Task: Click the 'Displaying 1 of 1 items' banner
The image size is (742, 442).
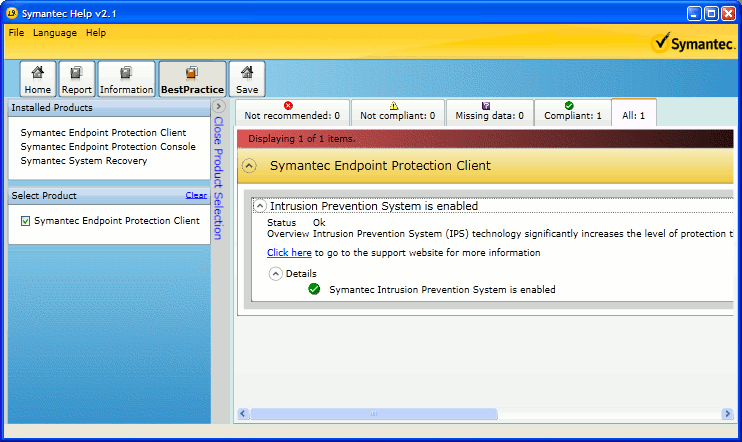Action: (x=485, y=139)
